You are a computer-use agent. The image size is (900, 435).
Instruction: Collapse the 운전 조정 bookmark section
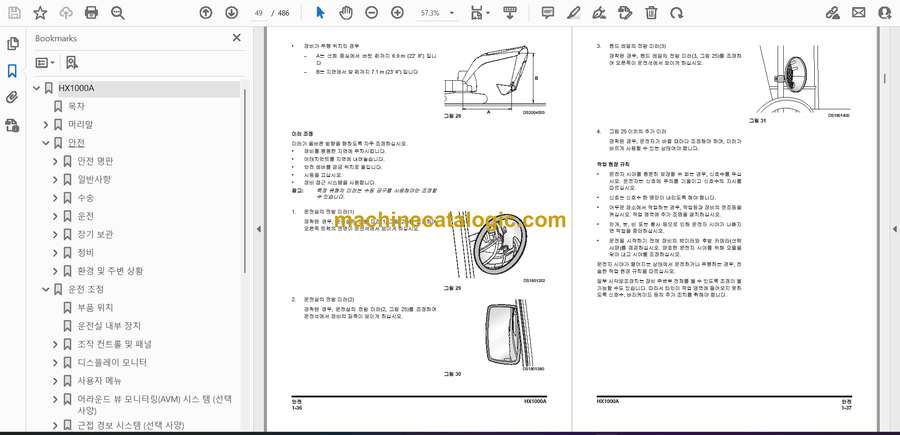point(46,290)
